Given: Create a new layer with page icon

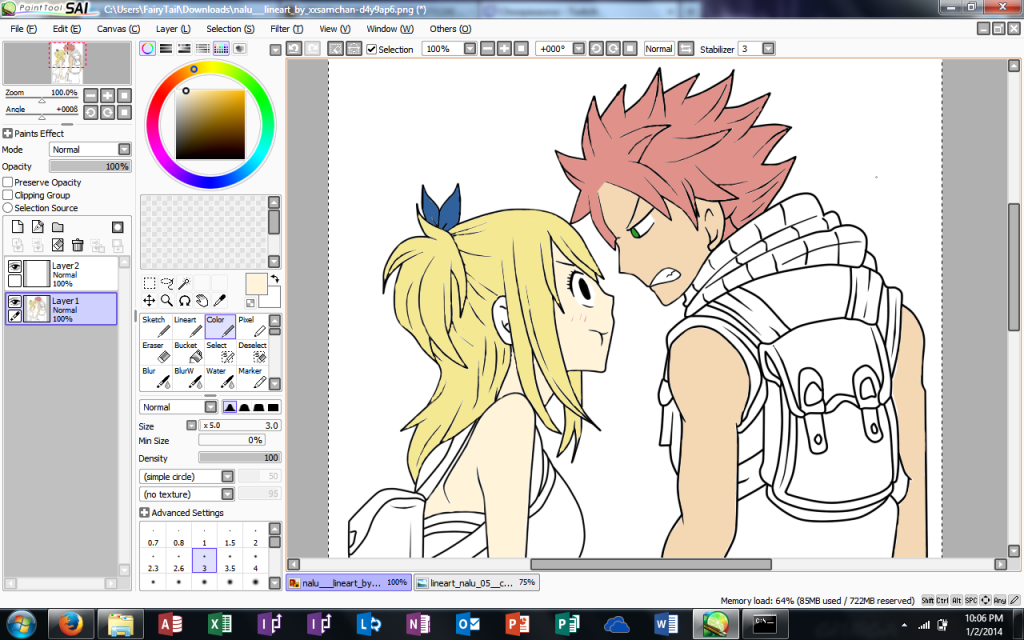Looking at the screenshot, I should click(x=17, y=227).
